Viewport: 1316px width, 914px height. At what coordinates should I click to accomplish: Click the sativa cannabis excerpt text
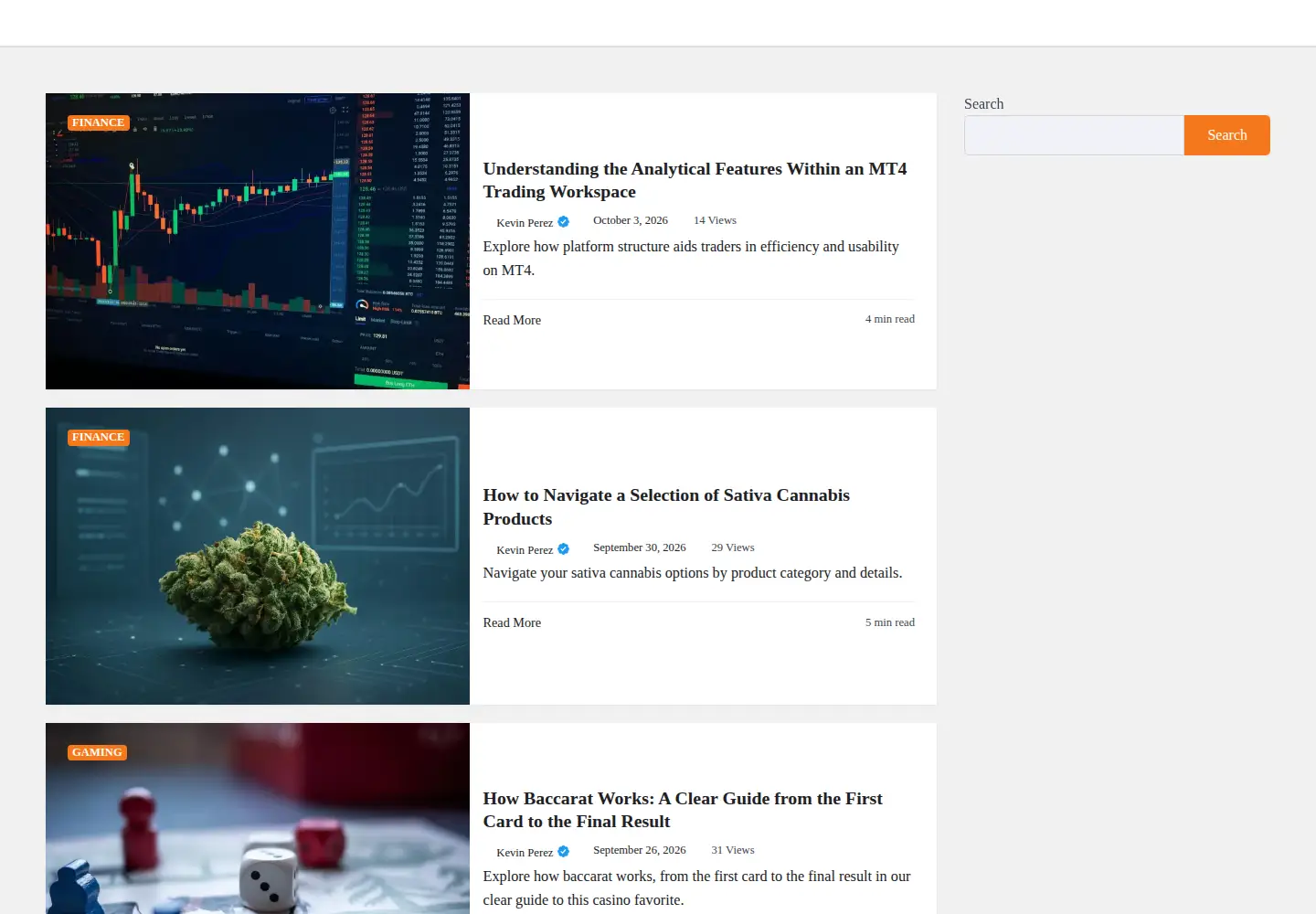coord(693,573)
